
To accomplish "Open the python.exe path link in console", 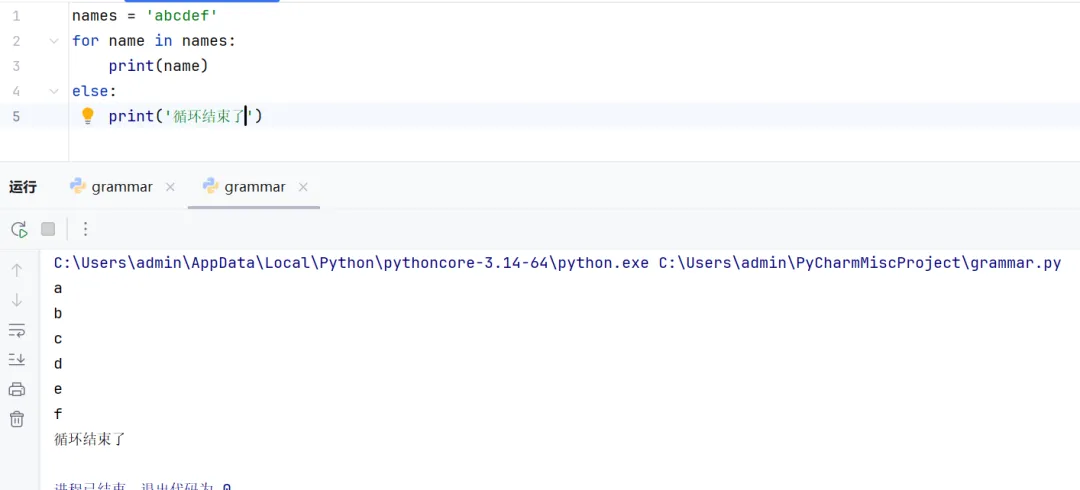I will 351,263.
